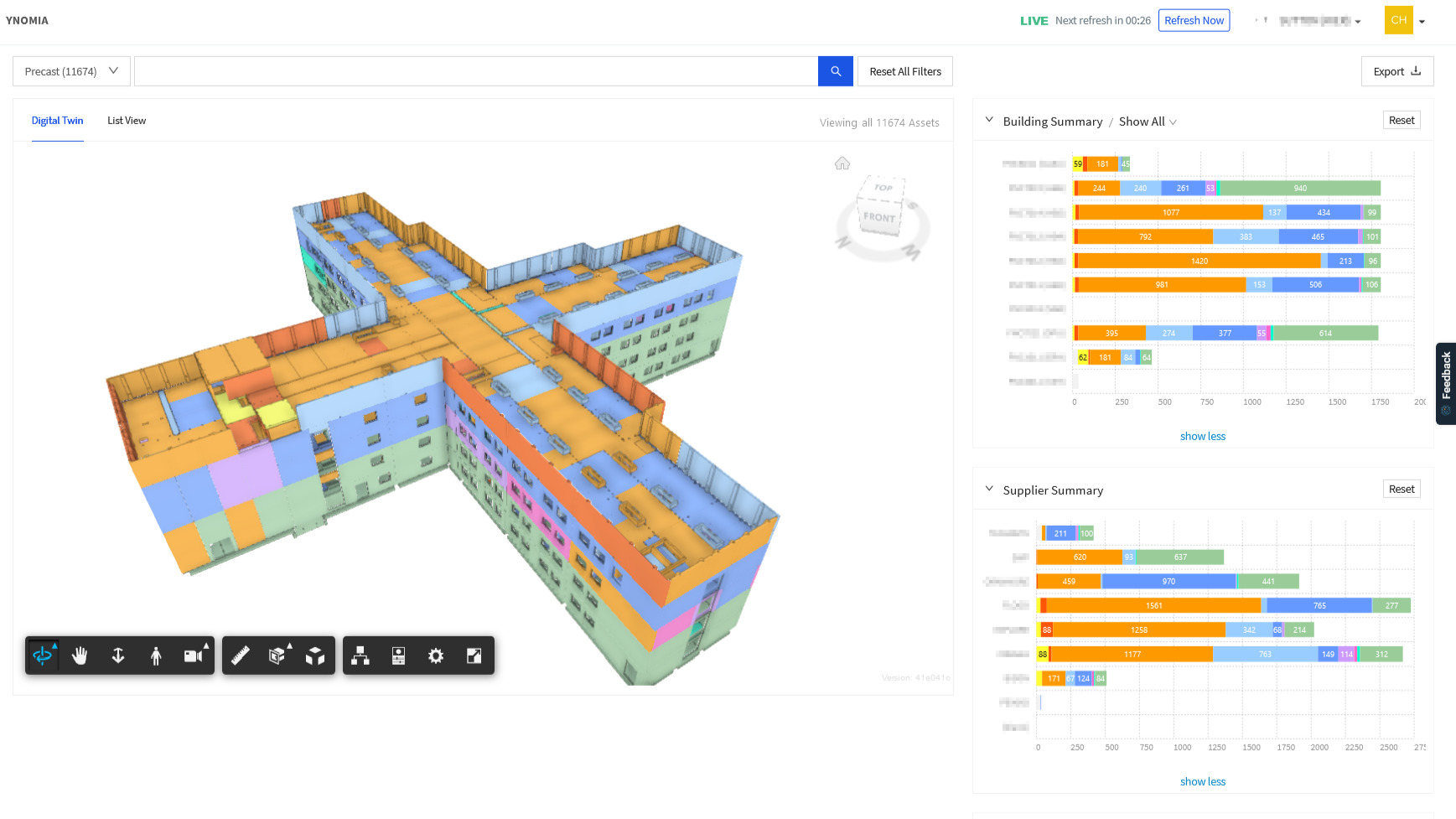Open the viewer settings gear
The height and width of the screenshot is (819, 1456).
[436, 656]
